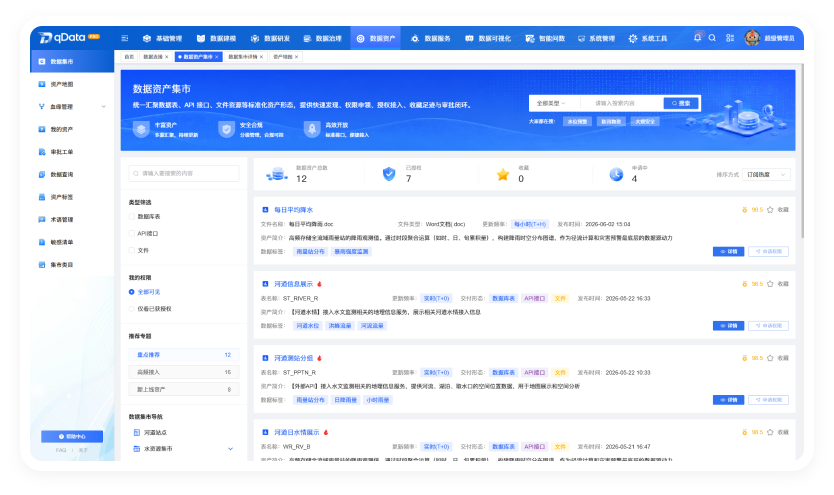834x495 pixels.
Task: Click the 详情 button for 每日平均降水
Action: click(x=728, y=251)
